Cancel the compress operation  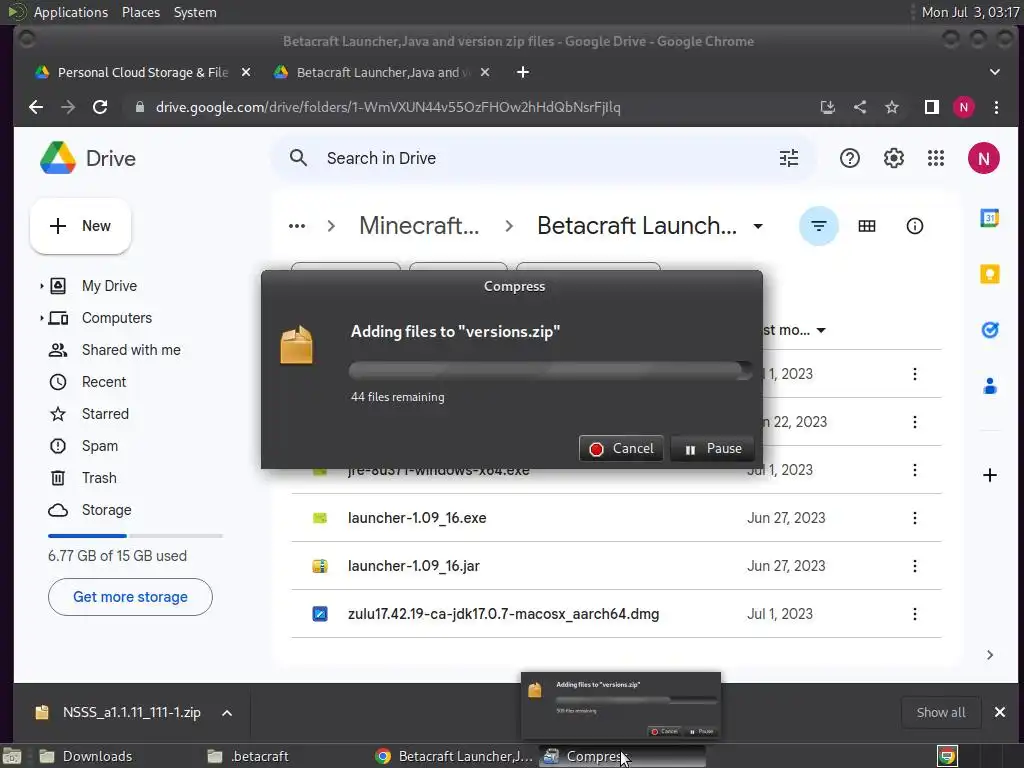pyautogui.click(x=621, y=449)
